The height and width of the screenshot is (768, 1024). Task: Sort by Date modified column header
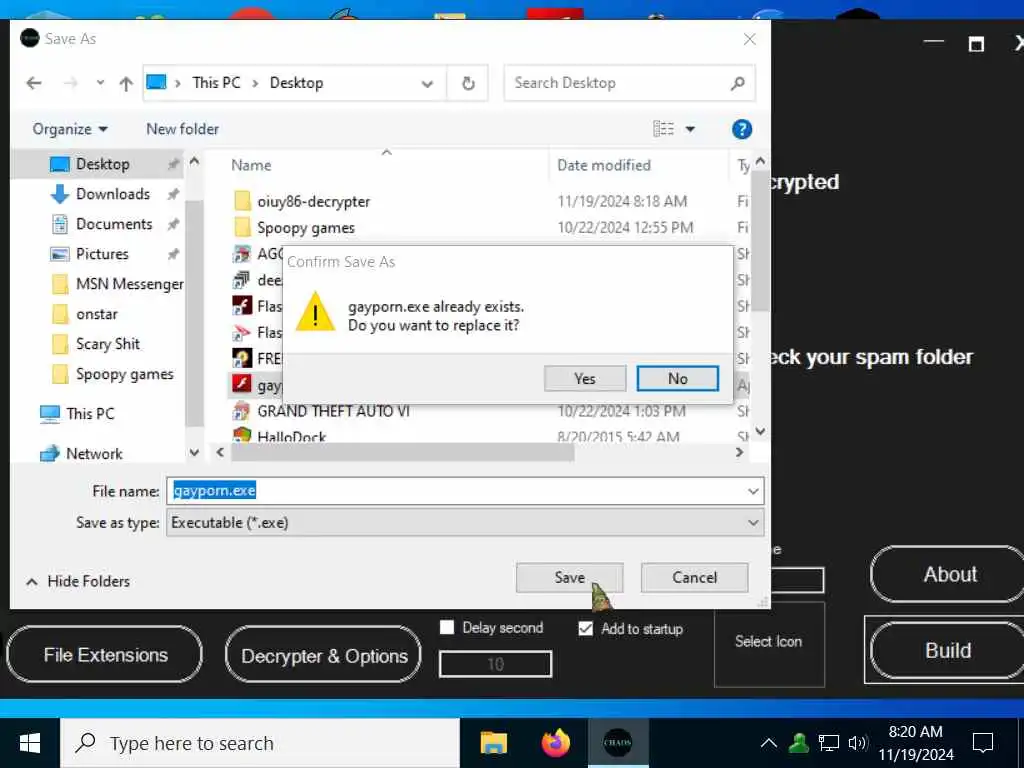(x=603, y=165)
